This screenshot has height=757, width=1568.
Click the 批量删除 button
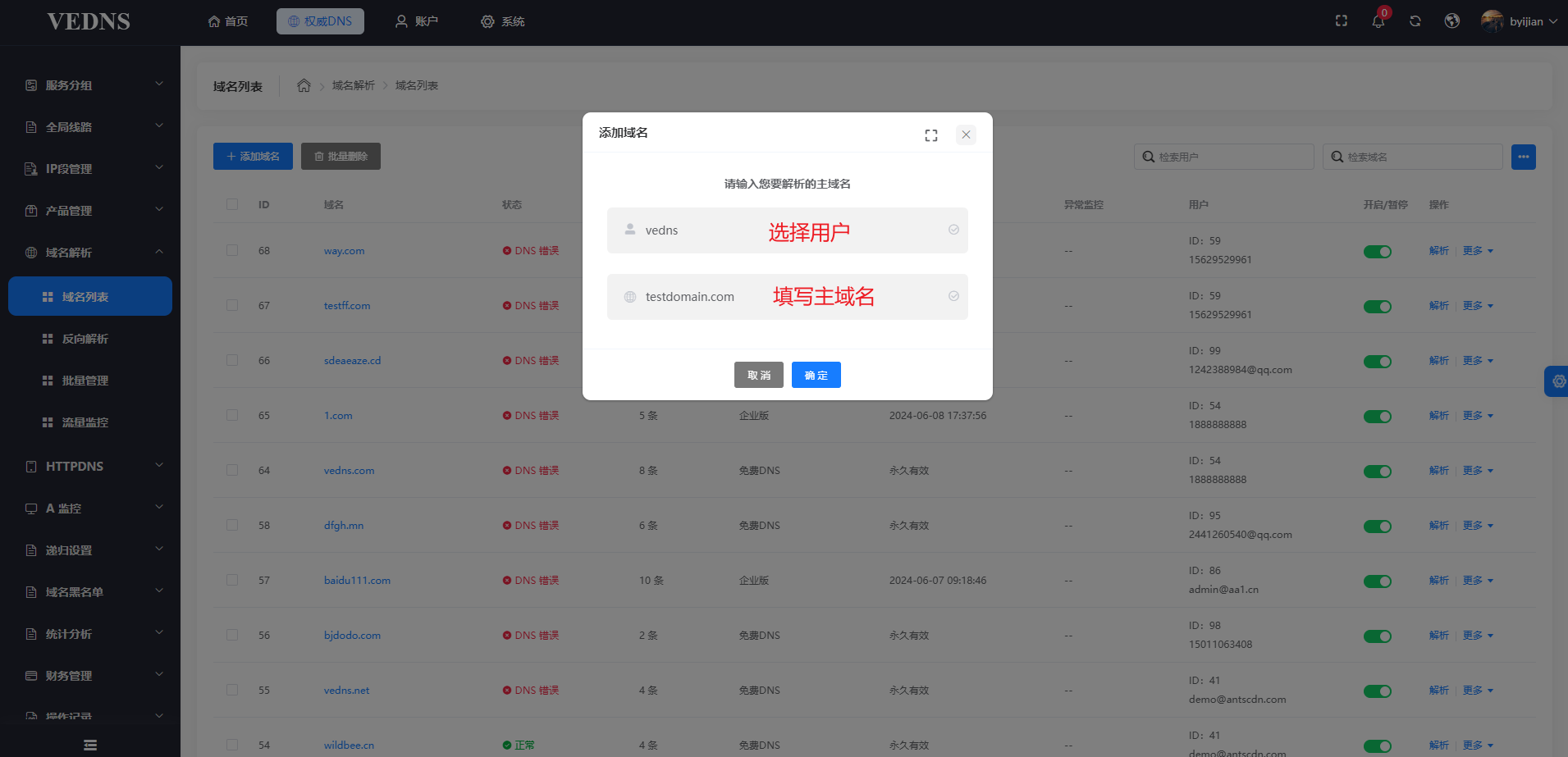(341, 157)
